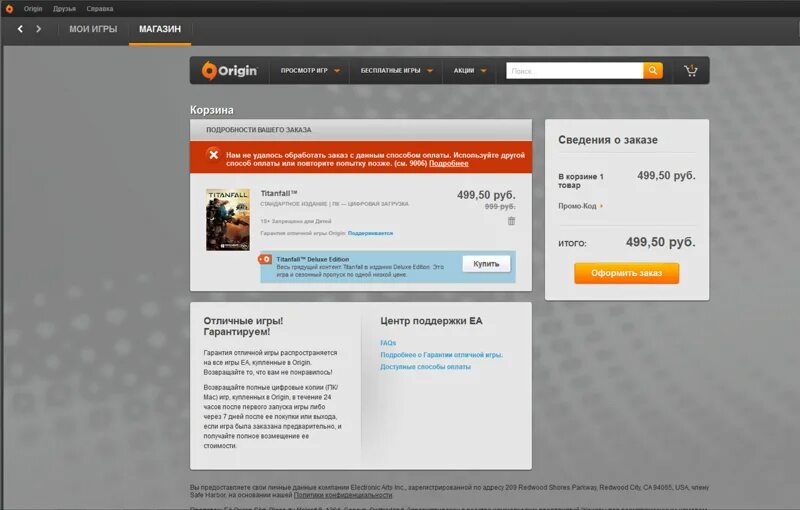Screen dimensions: 800x510
Task: Open the Справка menu
Action: pyautogui.click(x=99, y=9)
